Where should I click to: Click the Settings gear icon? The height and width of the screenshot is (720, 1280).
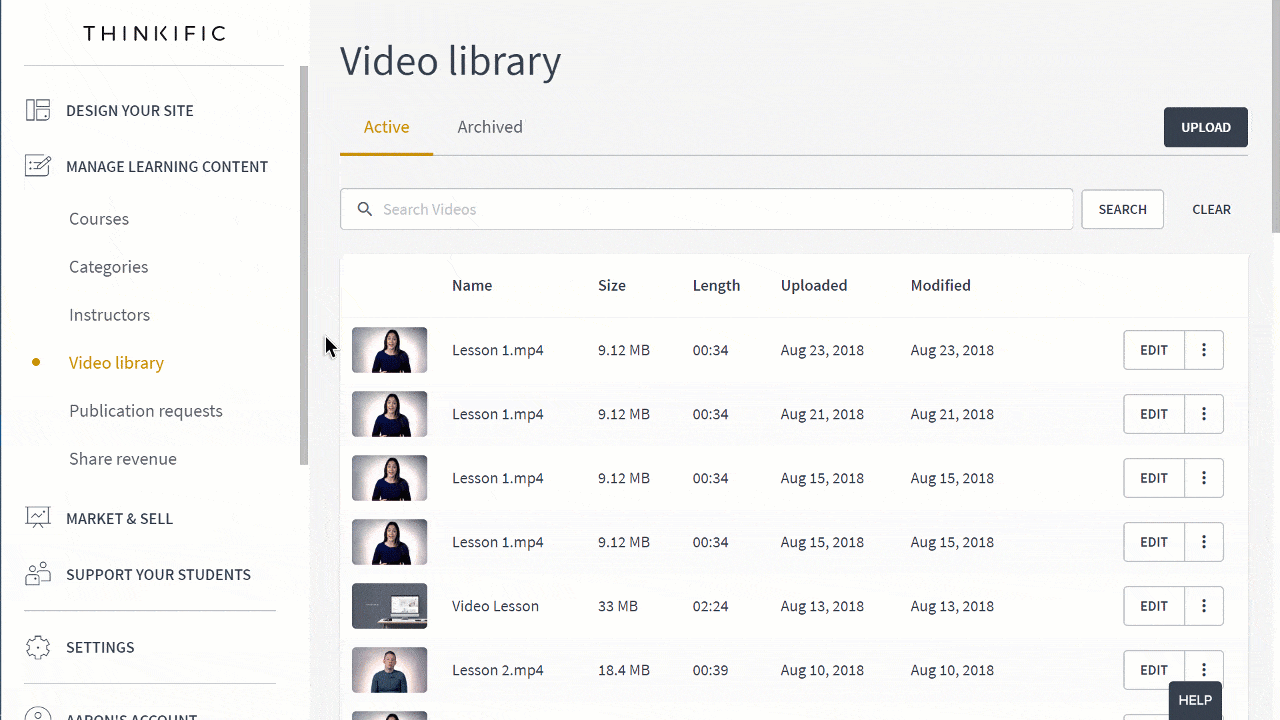point(38,647)
